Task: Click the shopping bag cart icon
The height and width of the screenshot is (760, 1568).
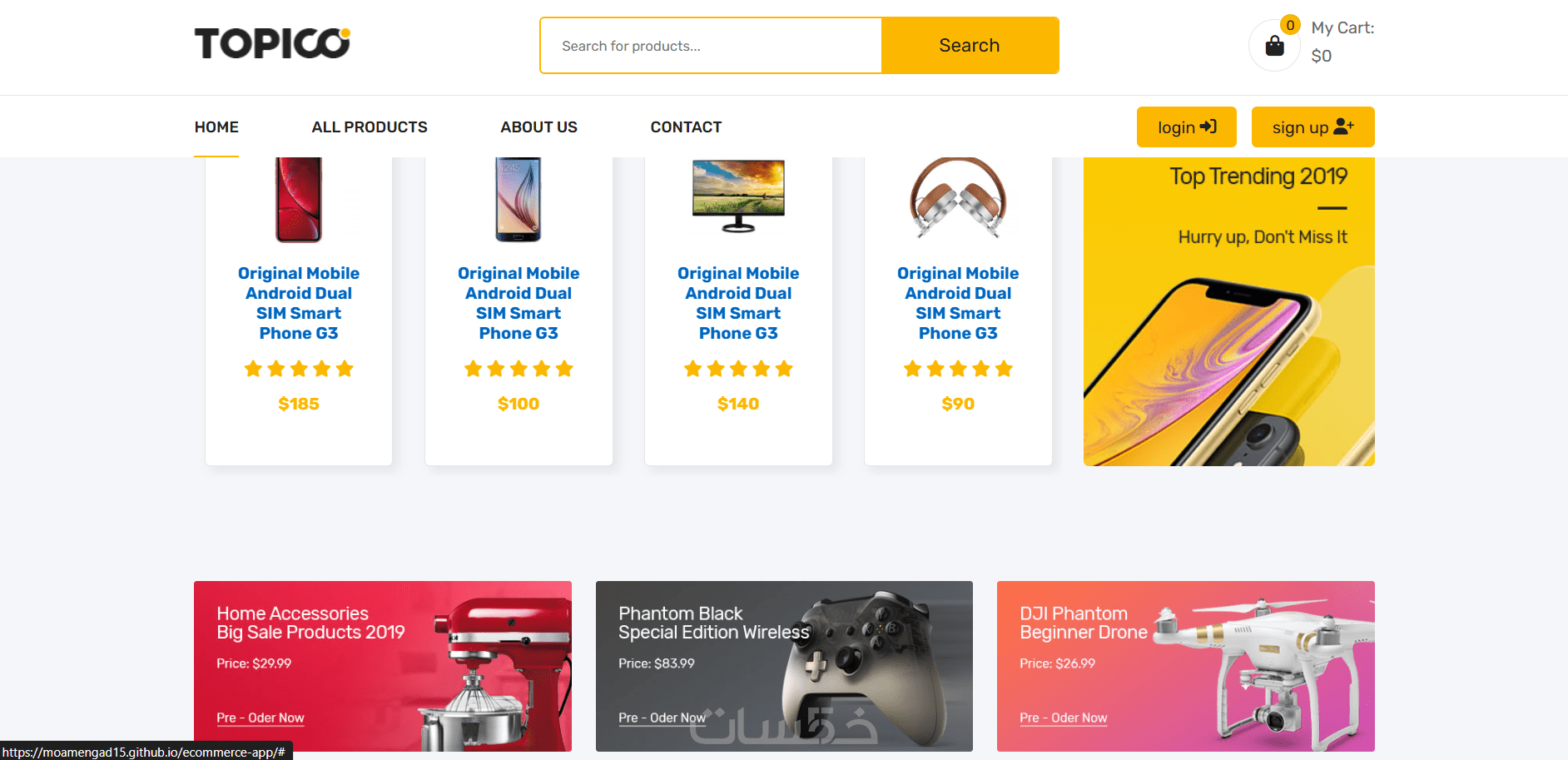Action: [1274, 46]
